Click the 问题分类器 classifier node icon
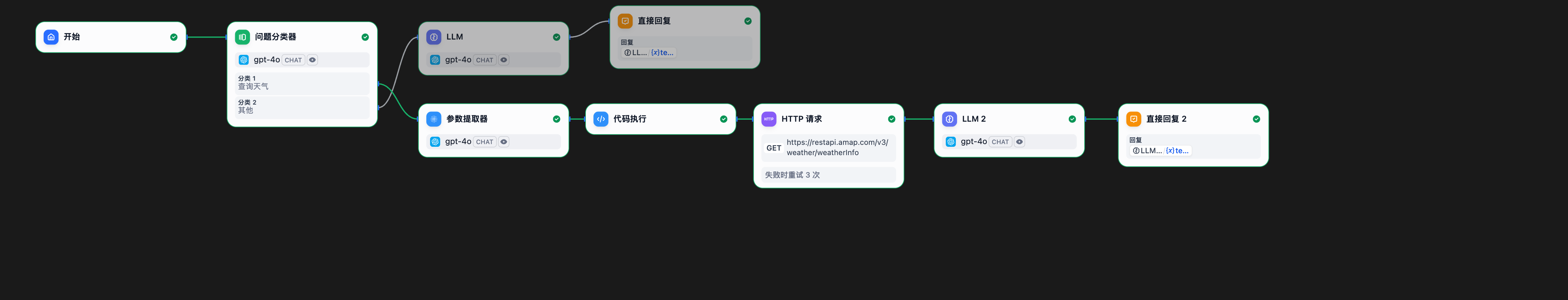This screenshot has width=1568, height=300. click(242, 37)
